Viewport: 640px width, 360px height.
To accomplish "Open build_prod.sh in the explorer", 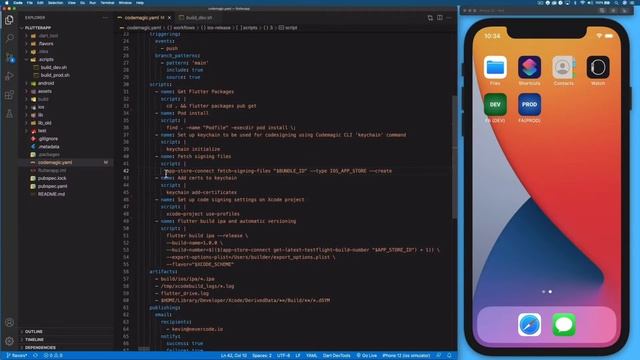I will pos(55,76).
